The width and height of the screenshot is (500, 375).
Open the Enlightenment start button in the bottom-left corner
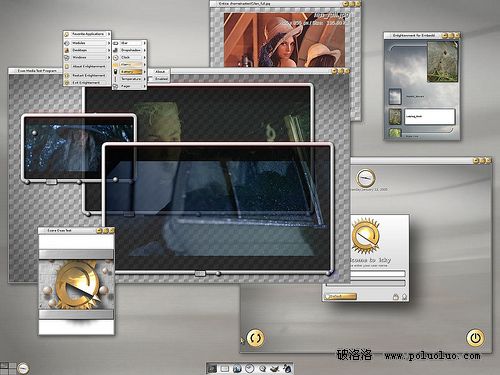point(23,368)
